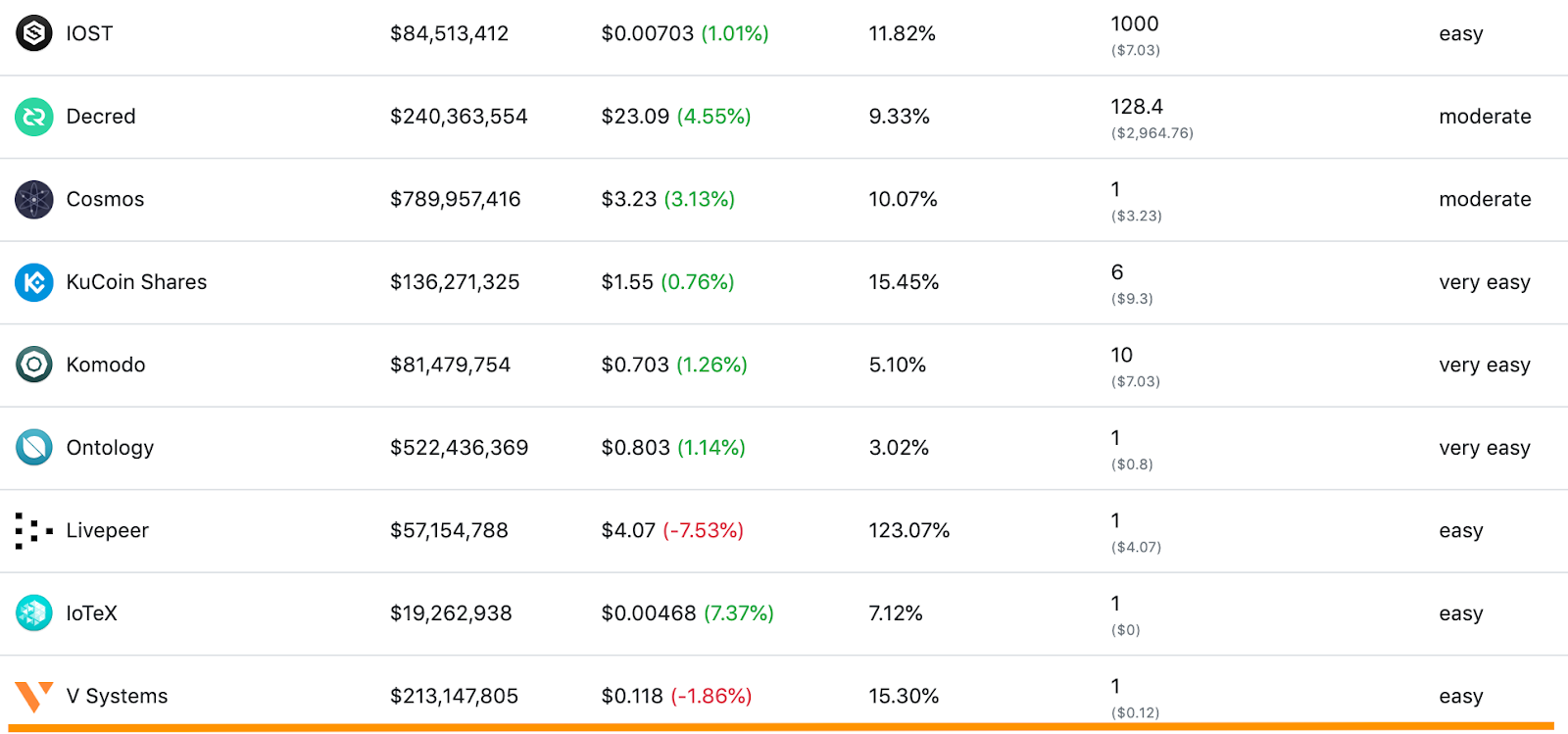
Task: Open the Komodo asset name
Action: 106,365
